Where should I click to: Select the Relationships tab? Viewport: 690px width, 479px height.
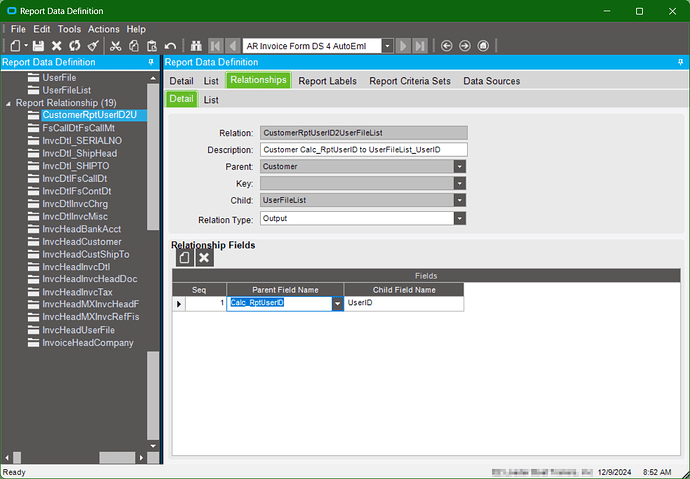point(258,80)
